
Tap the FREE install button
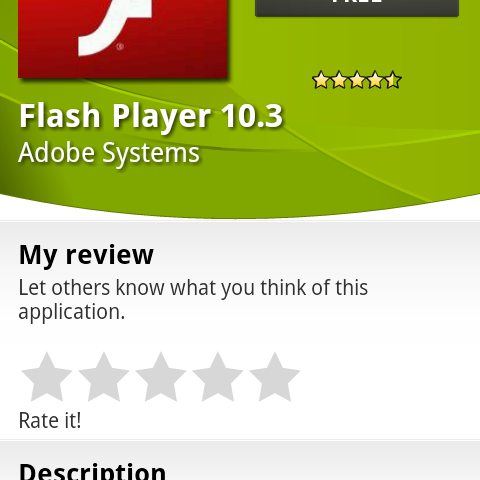[x=357, y=7]
